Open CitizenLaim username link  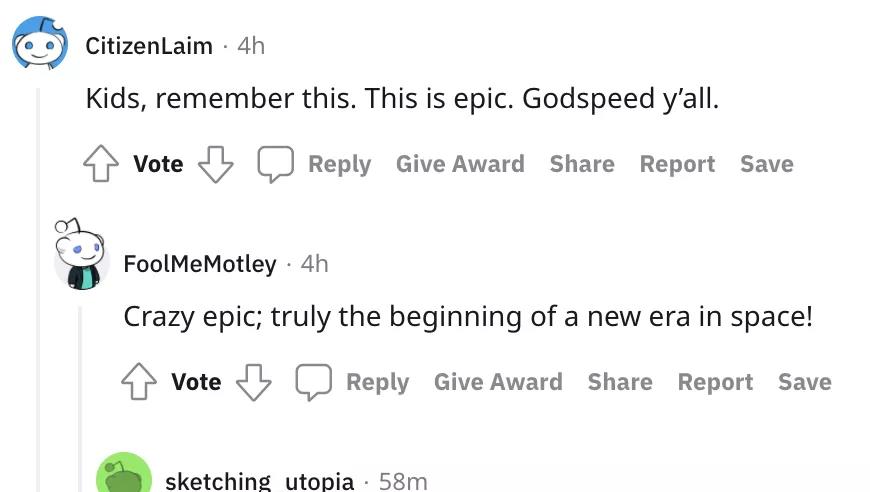(x=149, y=45)
